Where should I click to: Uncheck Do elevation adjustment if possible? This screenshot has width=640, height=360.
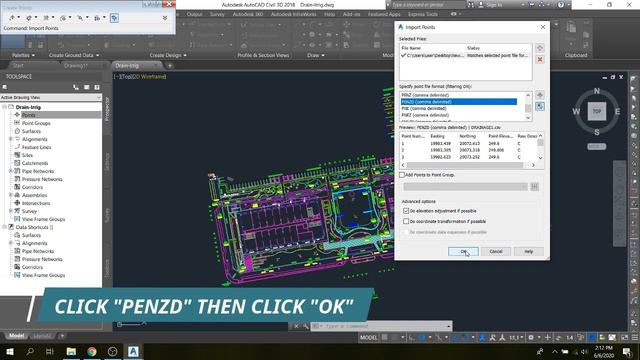pyautogui.click(x=406, y=211)
